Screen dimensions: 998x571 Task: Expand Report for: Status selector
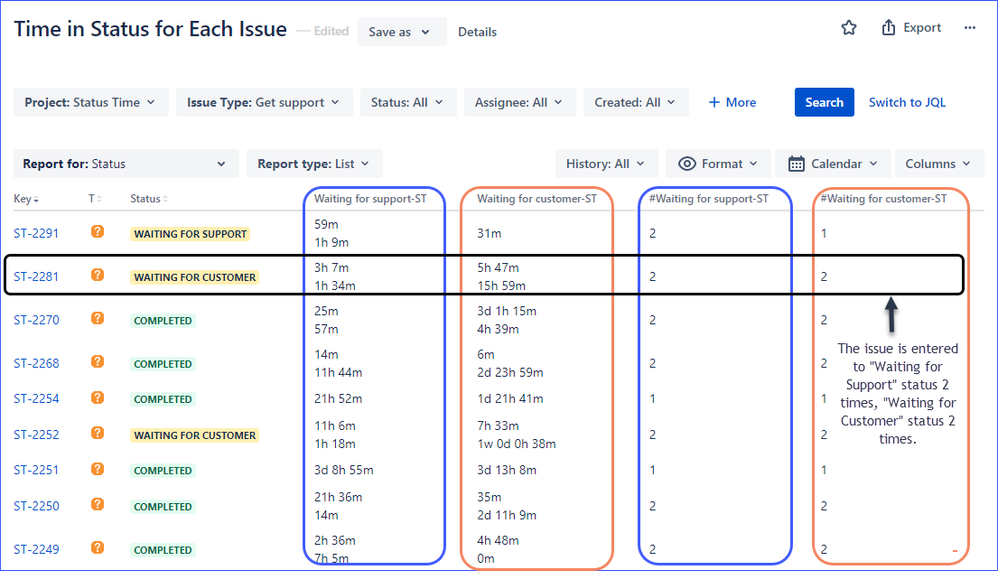tap(126, 164)
